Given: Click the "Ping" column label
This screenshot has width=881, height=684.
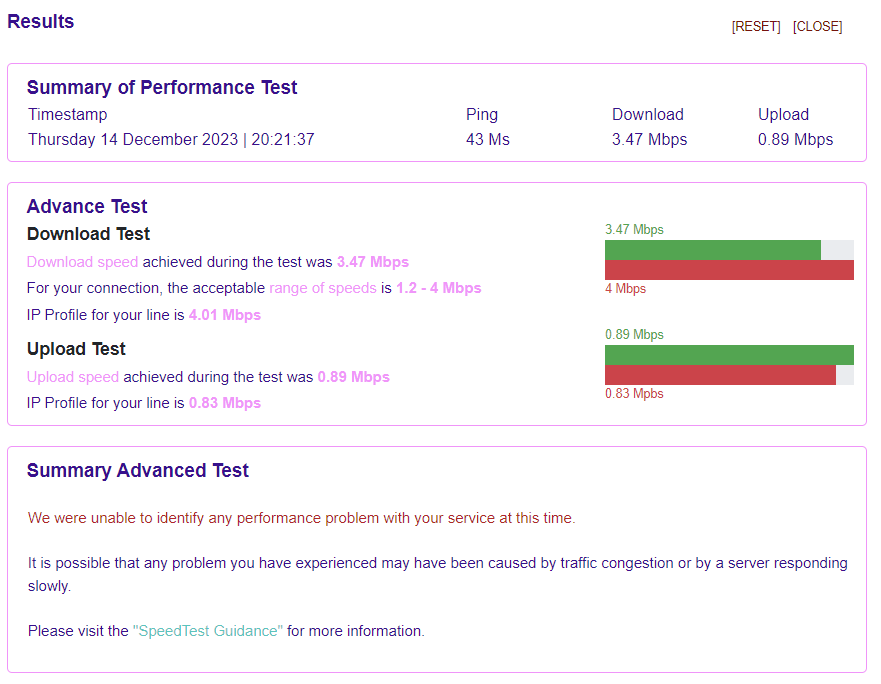Looking at the screenshot, I should [482, 115].
